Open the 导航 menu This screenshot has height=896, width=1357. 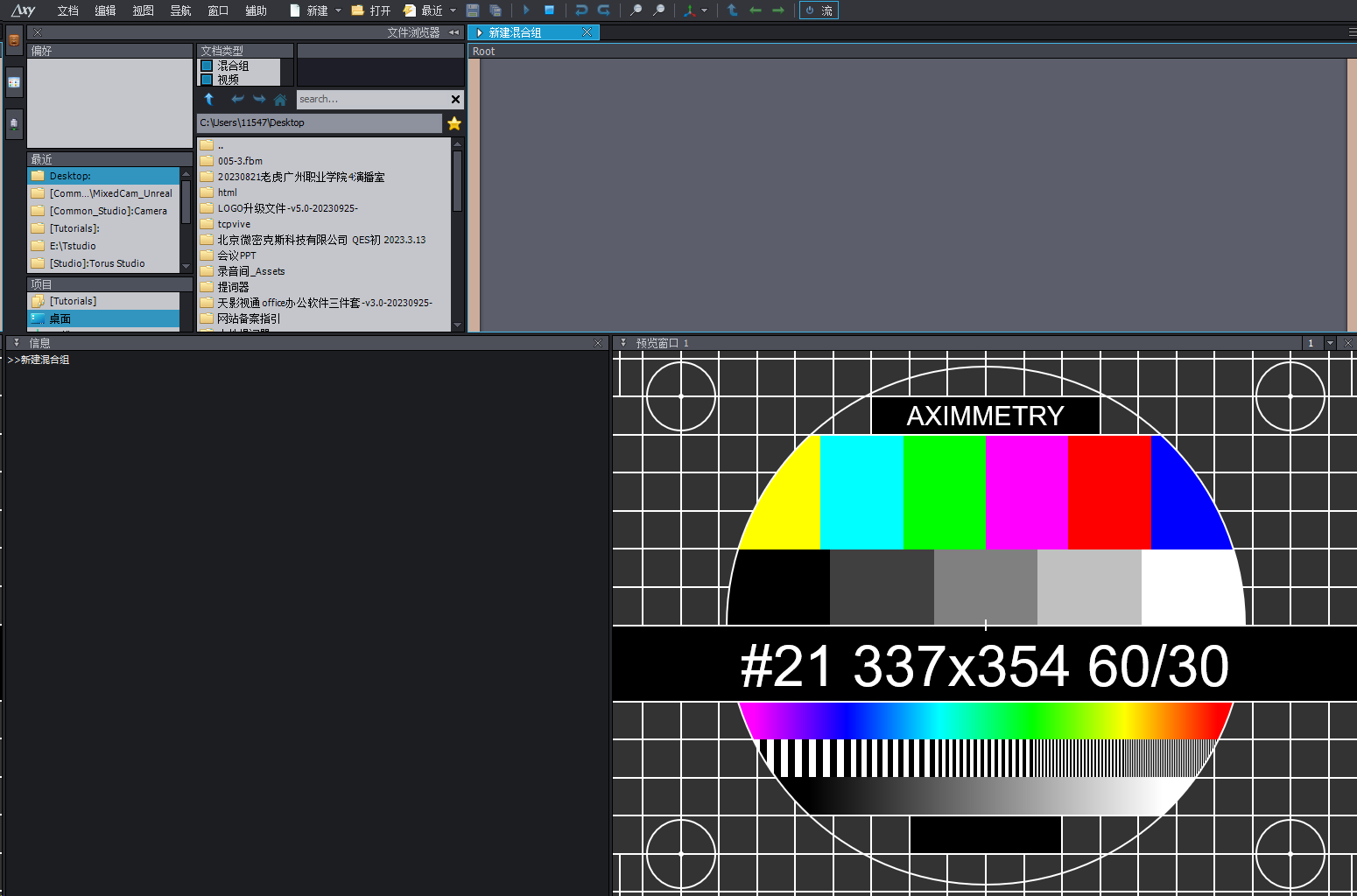coord(180,10)
